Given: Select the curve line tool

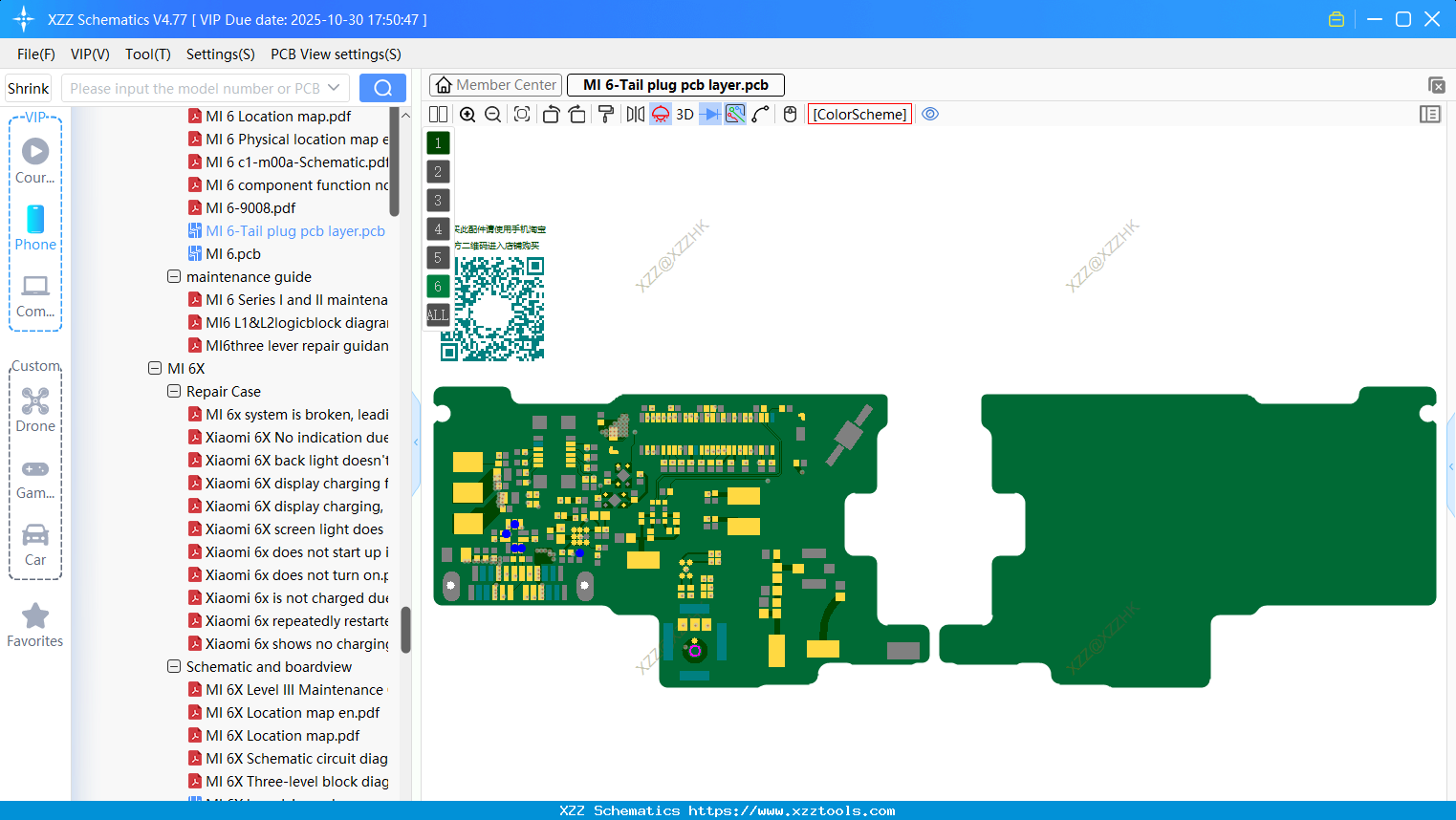Looking at the screenshot, I should (x=761, y=115).
